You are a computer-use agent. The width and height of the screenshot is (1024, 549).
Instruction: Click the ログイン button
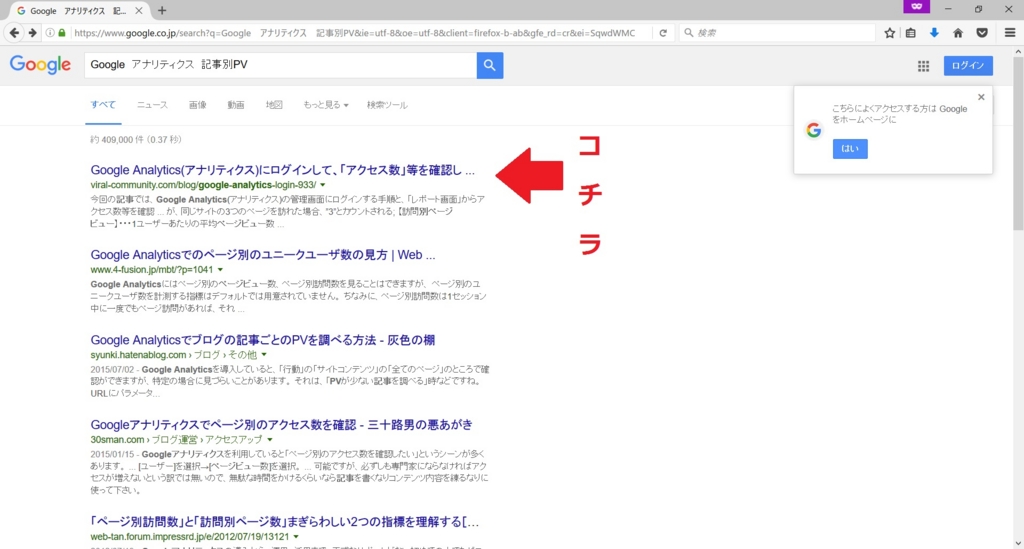(x=968, y=65)
